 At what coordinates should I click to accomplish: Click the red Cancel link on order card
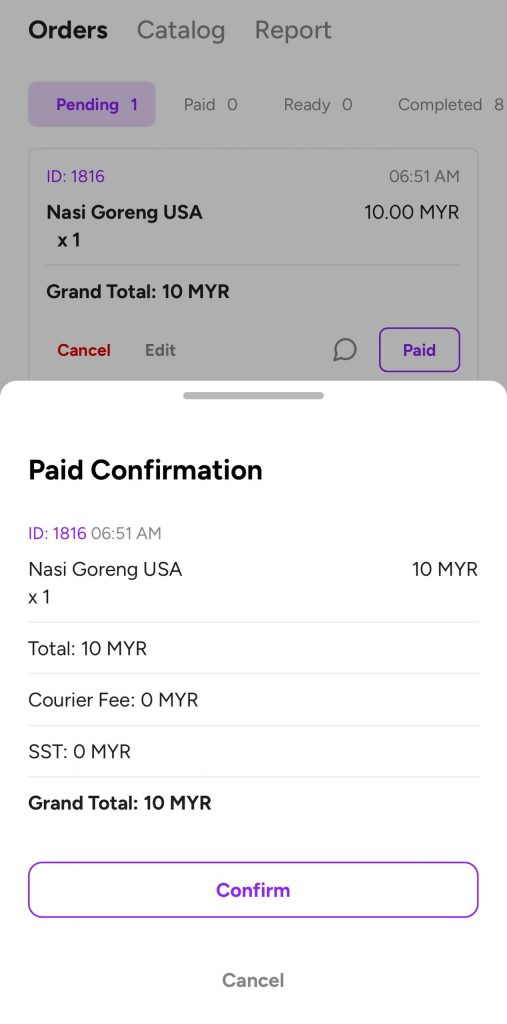pos(84,350)
